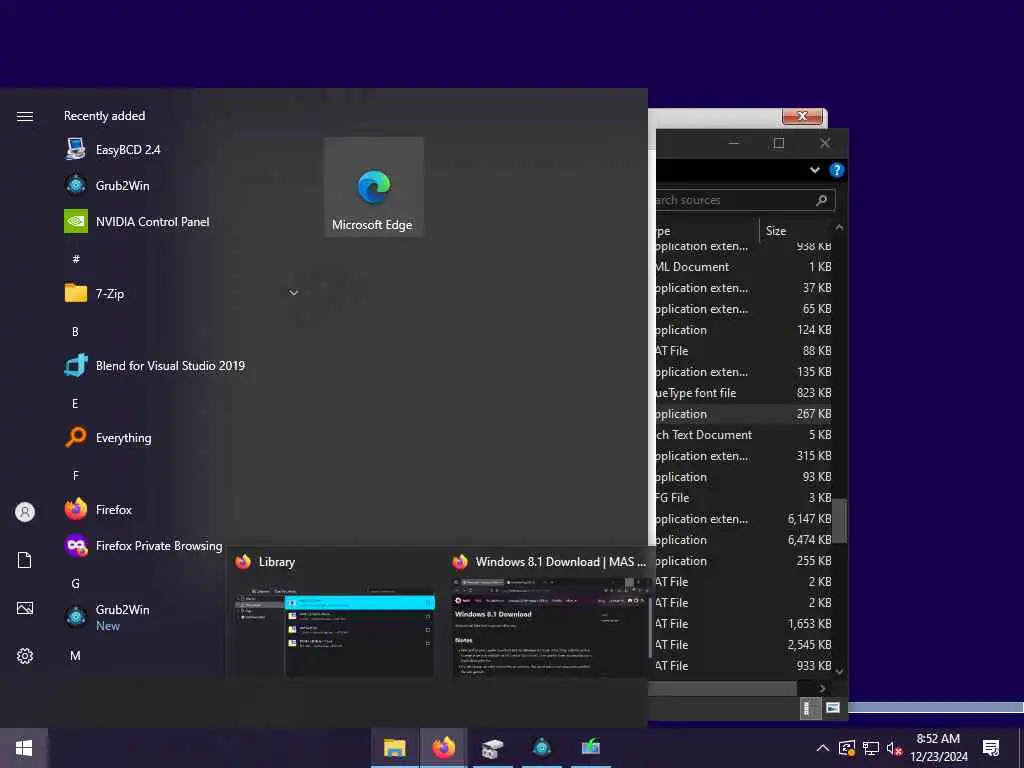Open Firefox Private Browsing
Viewport: 1024px width, 768px height.
click(x=145, y=545)
